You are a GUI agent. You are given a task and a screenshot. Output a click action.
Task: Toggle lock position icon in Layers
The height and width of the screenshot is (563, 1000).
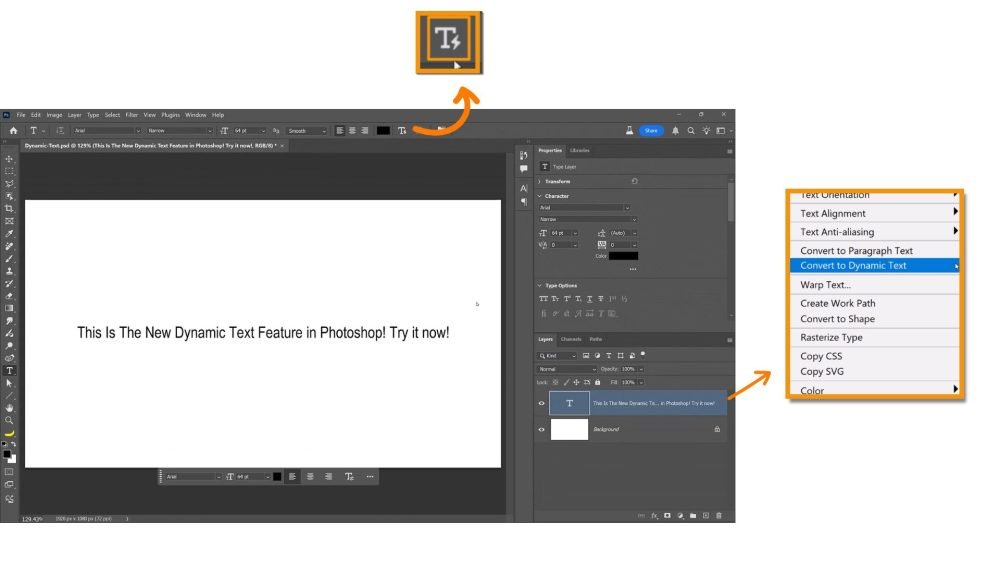click(576, 382)
